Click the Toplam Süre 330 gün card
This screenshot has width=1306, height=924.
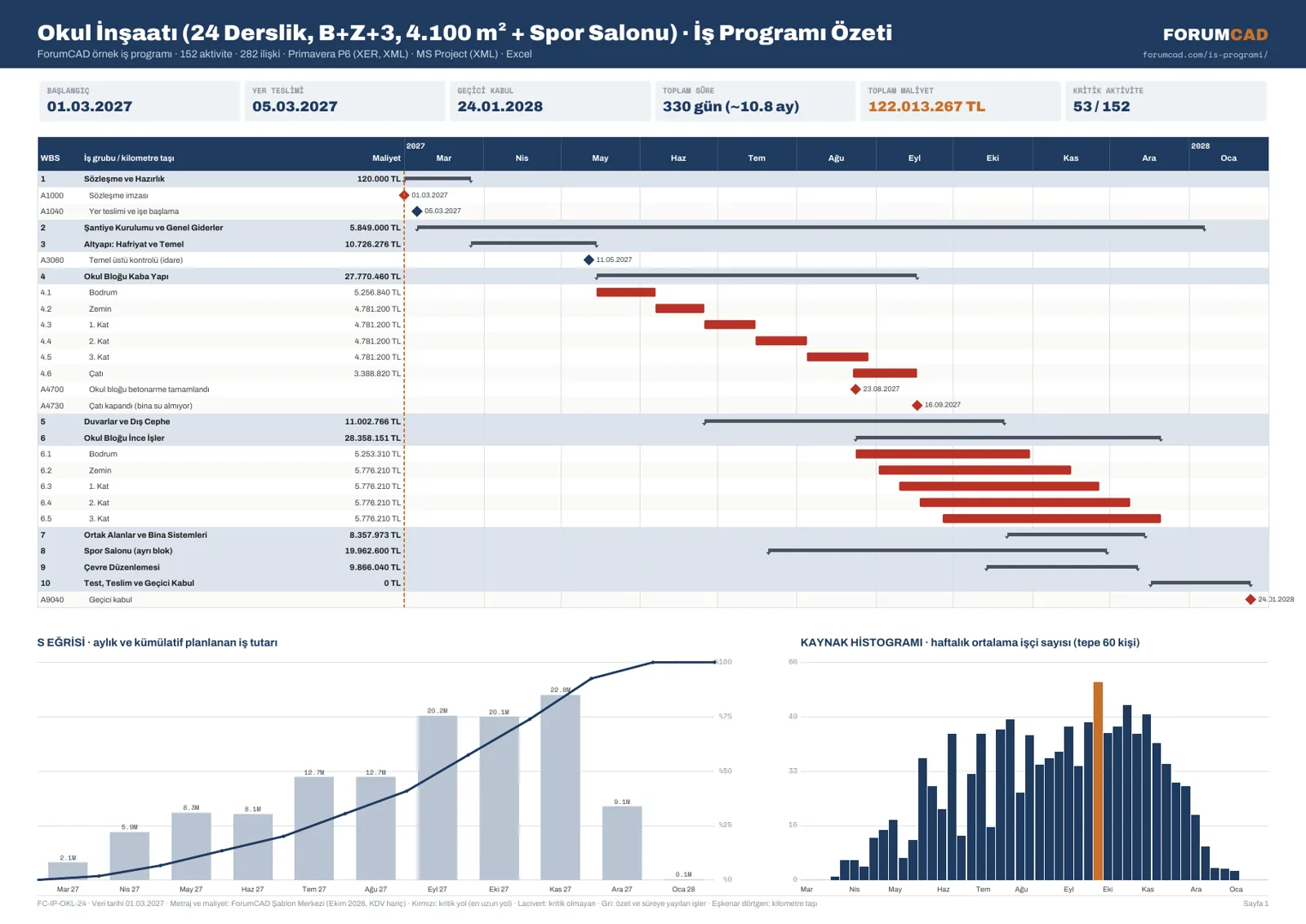[755, 101]
